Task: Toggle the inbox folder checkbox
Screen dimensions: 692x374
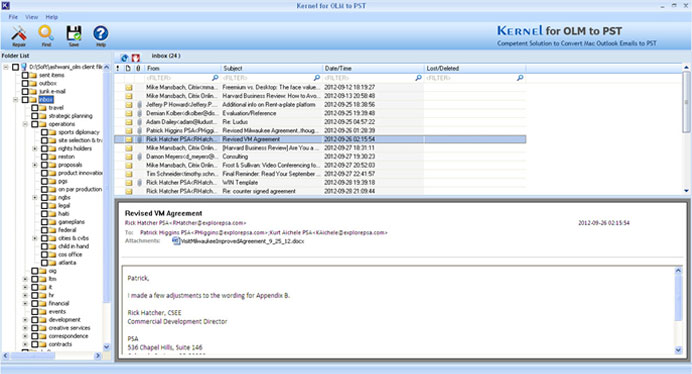Action: coord(25,100)
